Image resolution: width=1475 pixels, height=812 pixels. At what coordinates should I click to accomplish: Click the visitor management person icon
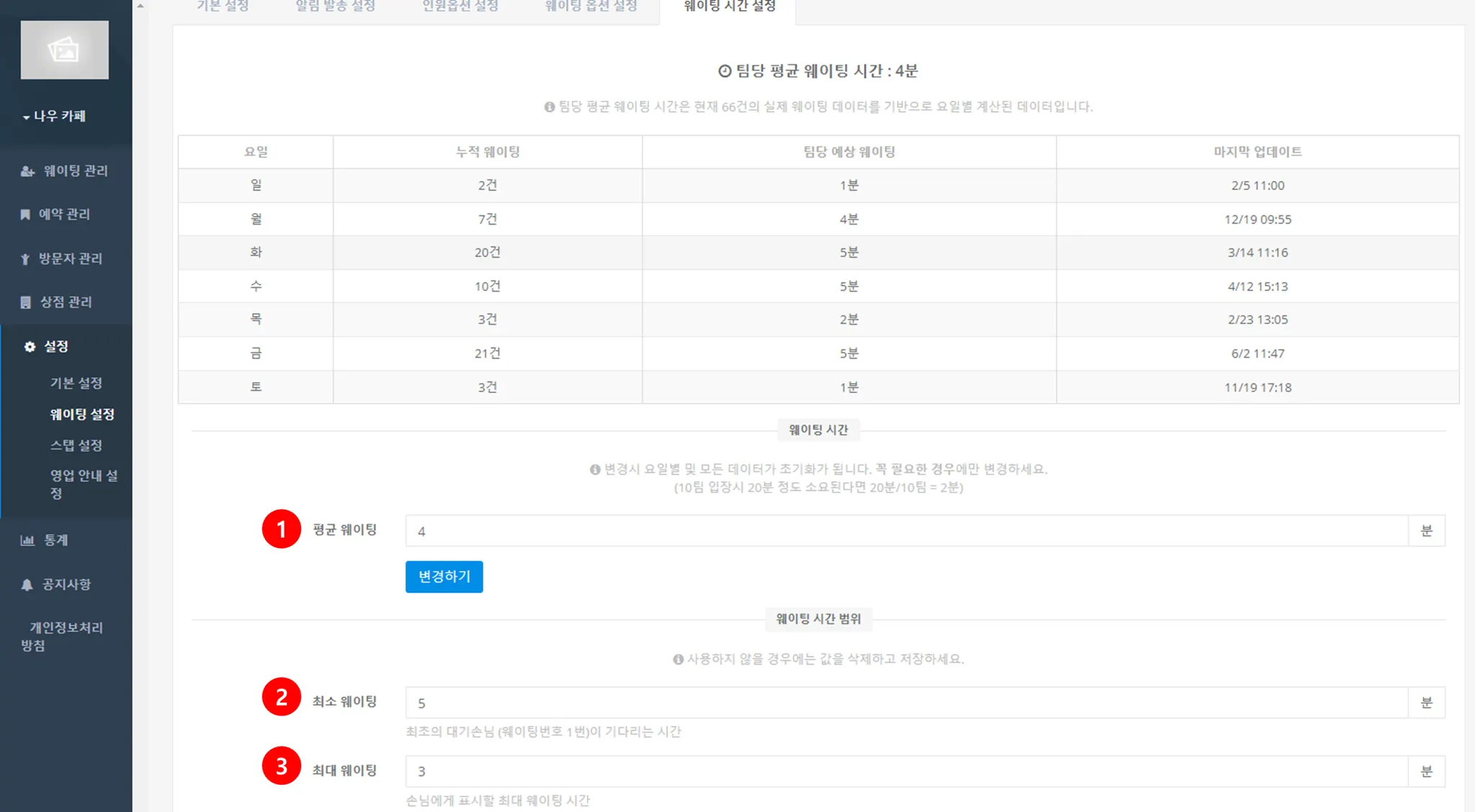tap(25, 259)
